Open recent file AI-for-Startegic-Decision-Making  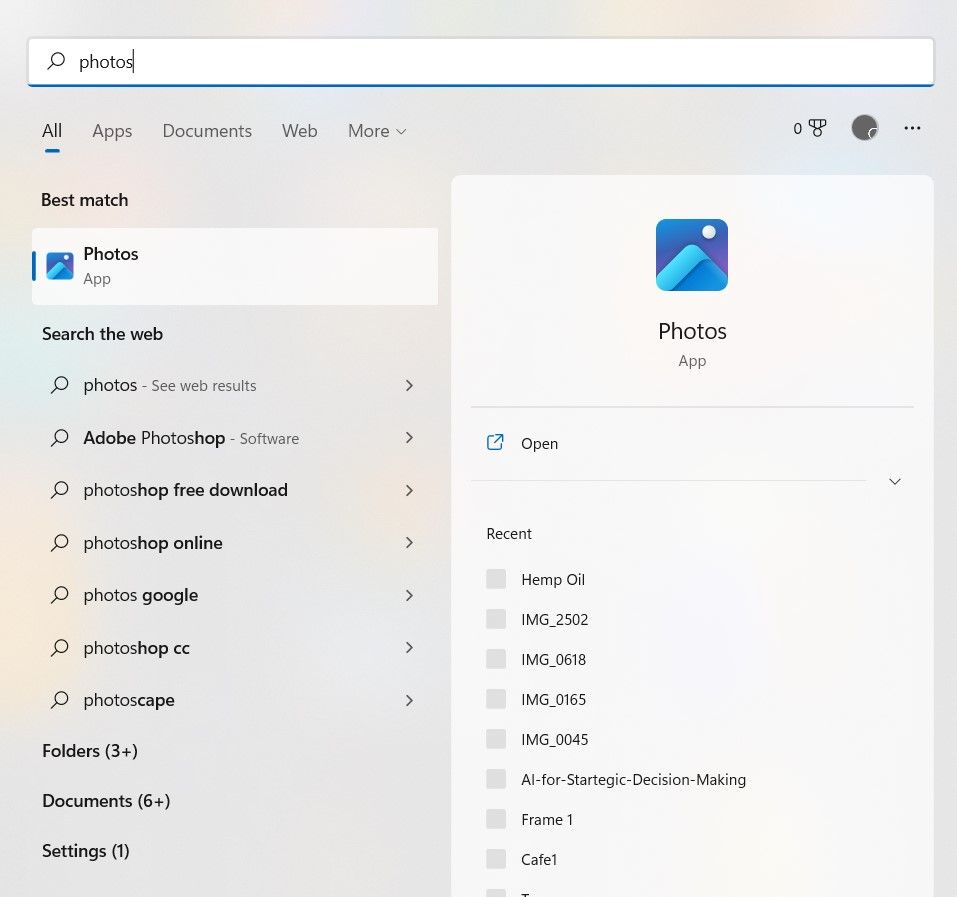[x=633, y=779]
